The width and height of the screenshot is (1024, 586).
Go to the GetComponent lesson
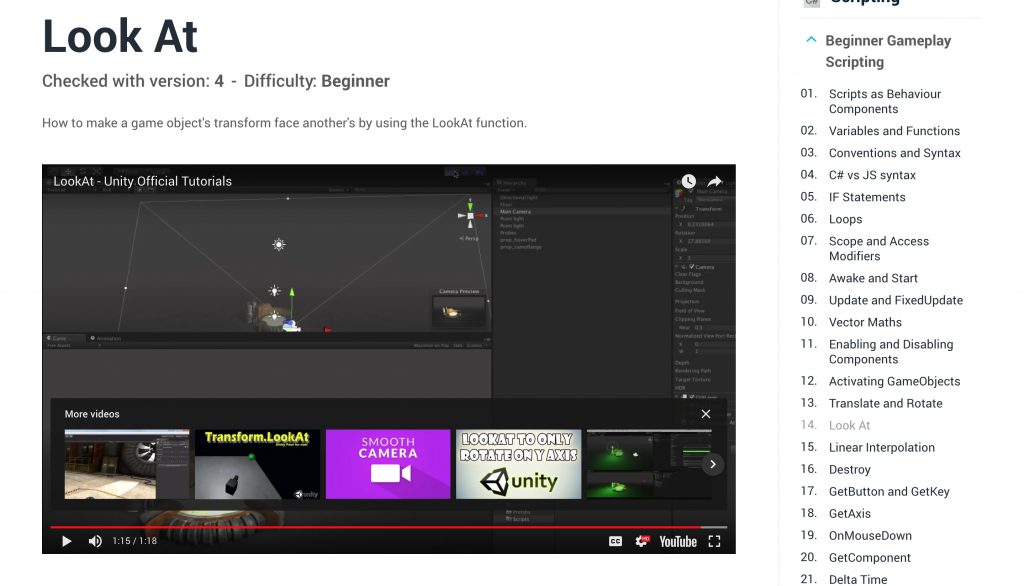870,558
